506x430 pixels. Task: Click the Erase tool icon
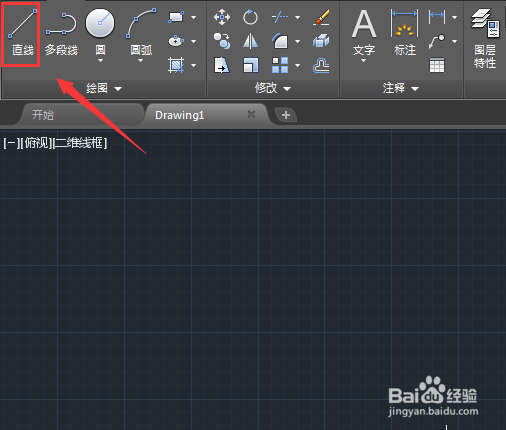(321, 17)
